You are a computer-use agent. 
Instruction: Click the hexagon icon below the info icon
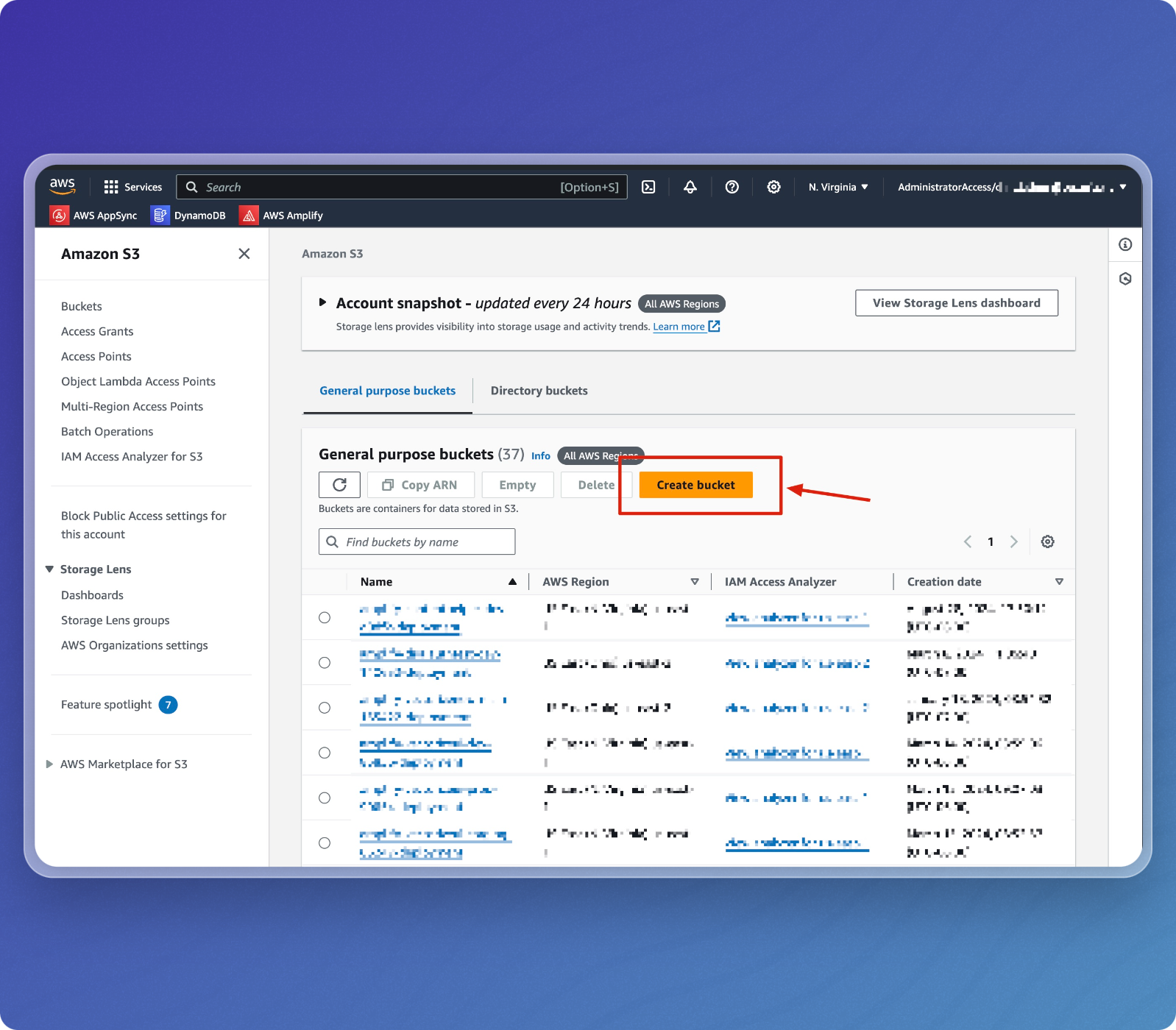[1125, 279]
